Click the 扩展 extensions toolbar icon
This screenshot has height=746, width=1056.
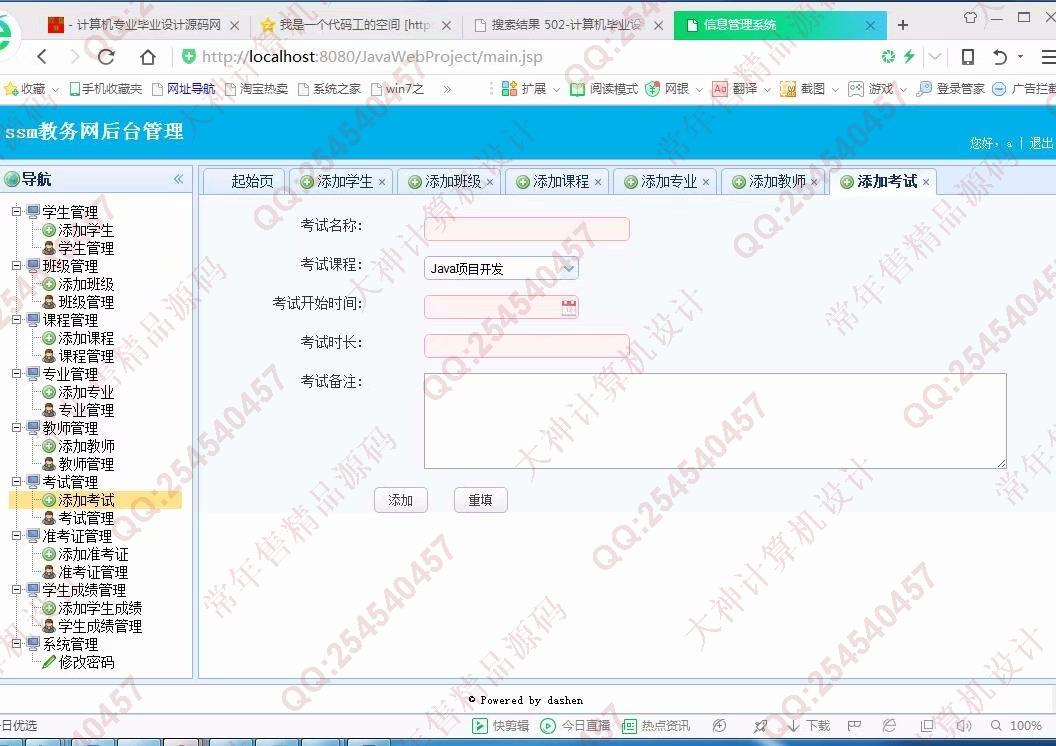point(510,89)
